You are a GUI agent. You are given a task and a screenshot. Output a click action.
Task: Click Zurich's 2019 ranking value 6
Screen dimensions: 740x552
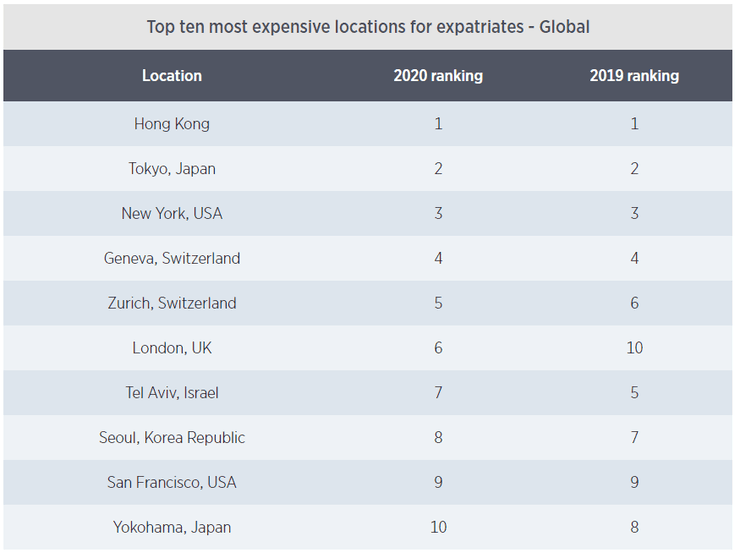[634, 303]
